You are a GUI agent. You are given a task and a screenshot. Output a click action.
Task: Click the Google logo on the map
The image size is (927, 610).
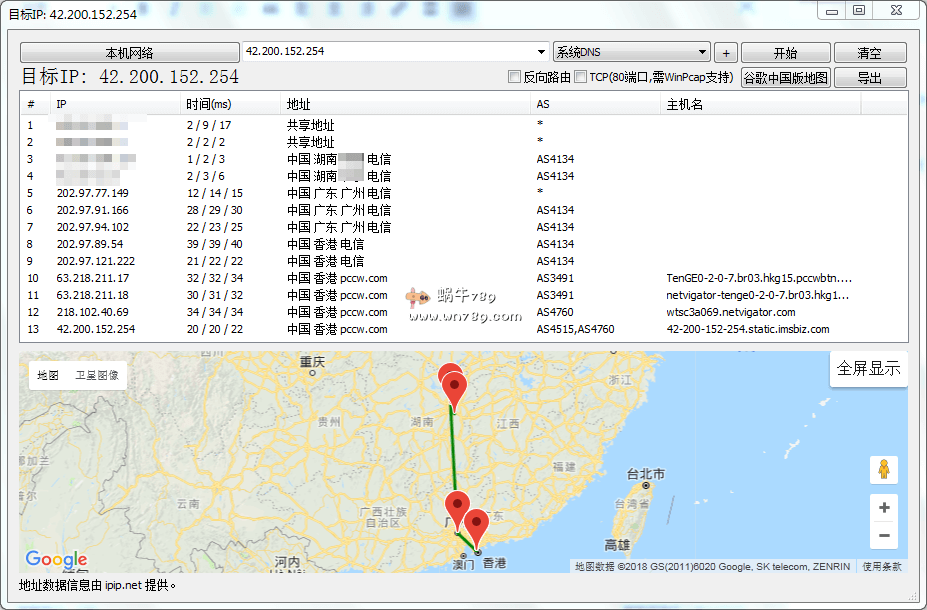[x=56, y=560]
